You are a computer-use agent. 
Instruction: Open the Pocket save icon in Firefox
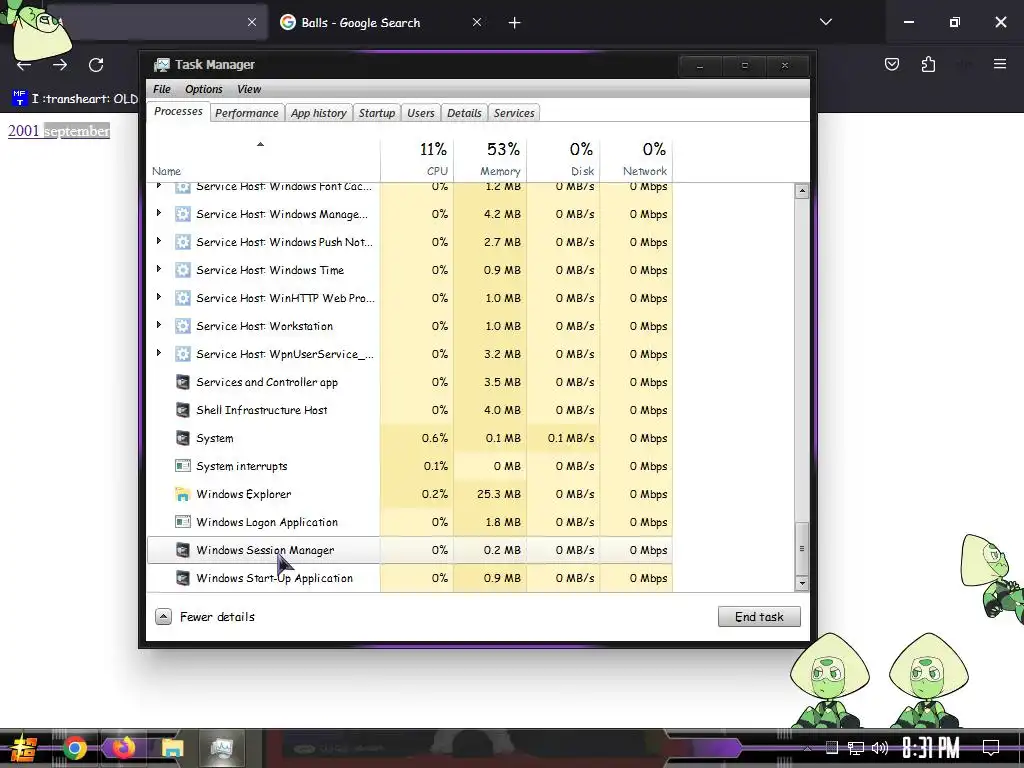coord(892,64)
